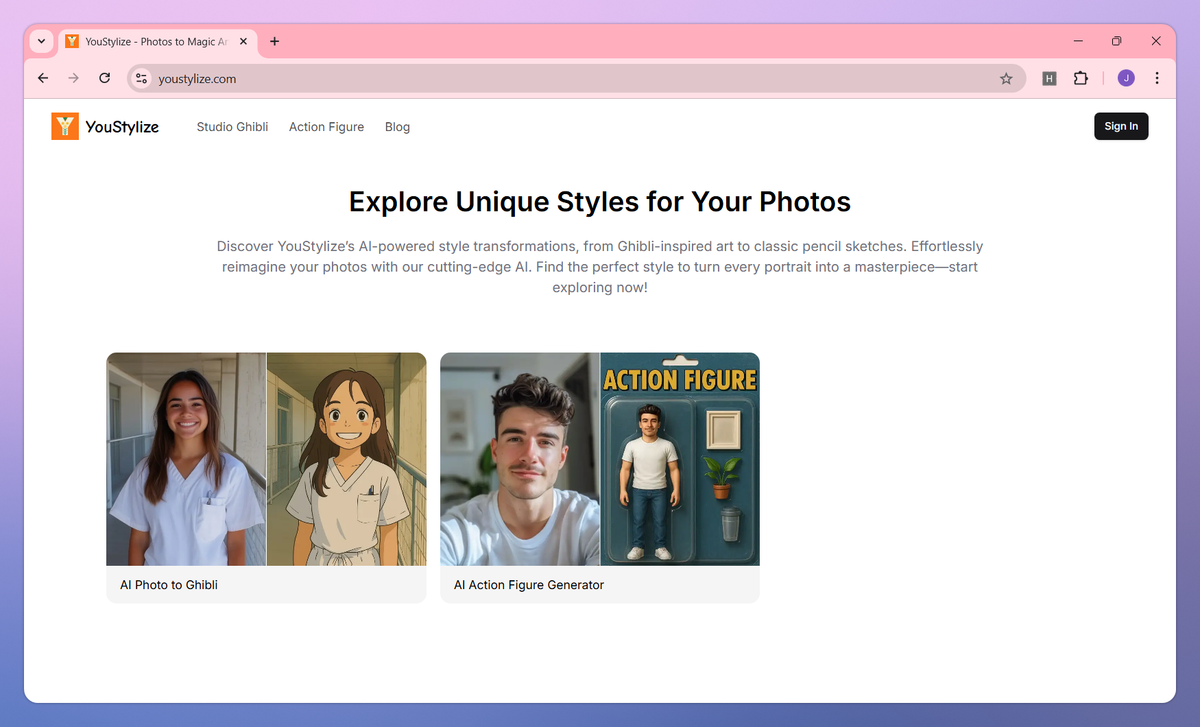Expand the tab search dropdown arrow
Screen dimensions: 1200x727
pos(41,42)
